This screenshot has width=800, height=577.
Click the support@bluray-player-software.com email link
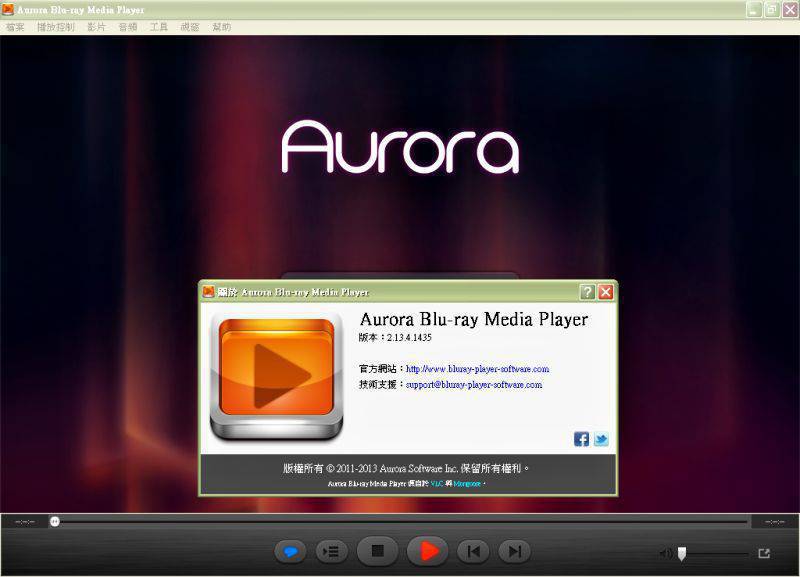(x=474, y=385)
